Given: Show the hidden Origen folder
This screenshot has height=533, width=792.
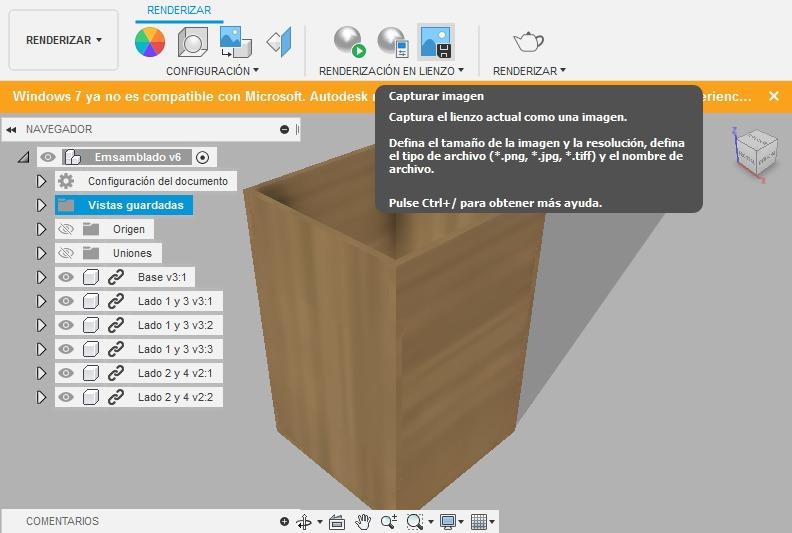Looking at the screenshot, I should click(66, 229).
